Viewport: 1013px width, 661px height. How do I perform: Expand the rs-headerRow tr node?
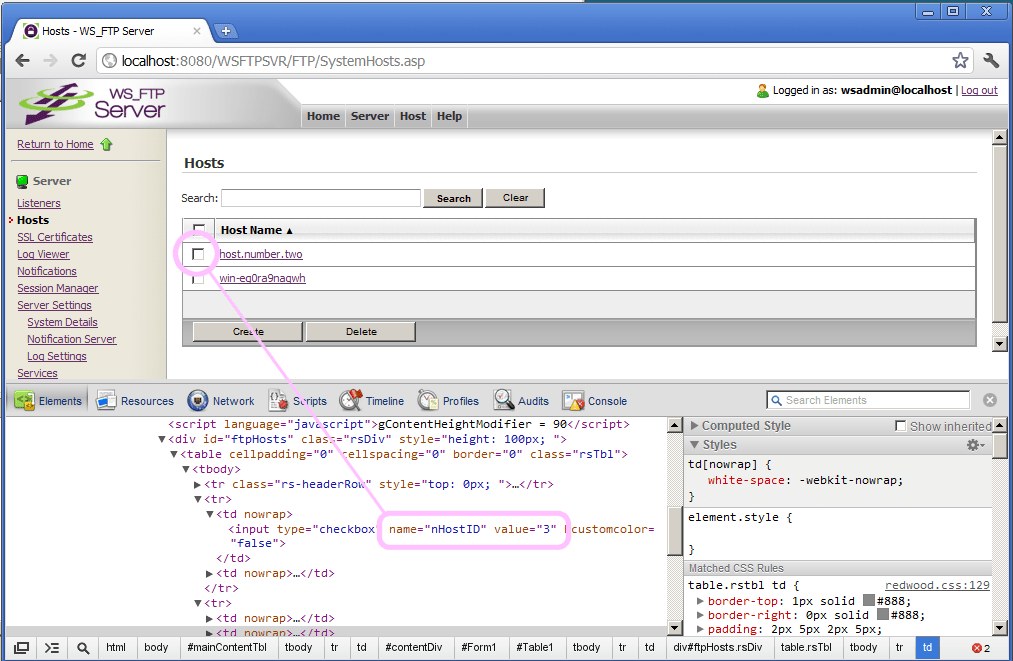pos(198,484)
